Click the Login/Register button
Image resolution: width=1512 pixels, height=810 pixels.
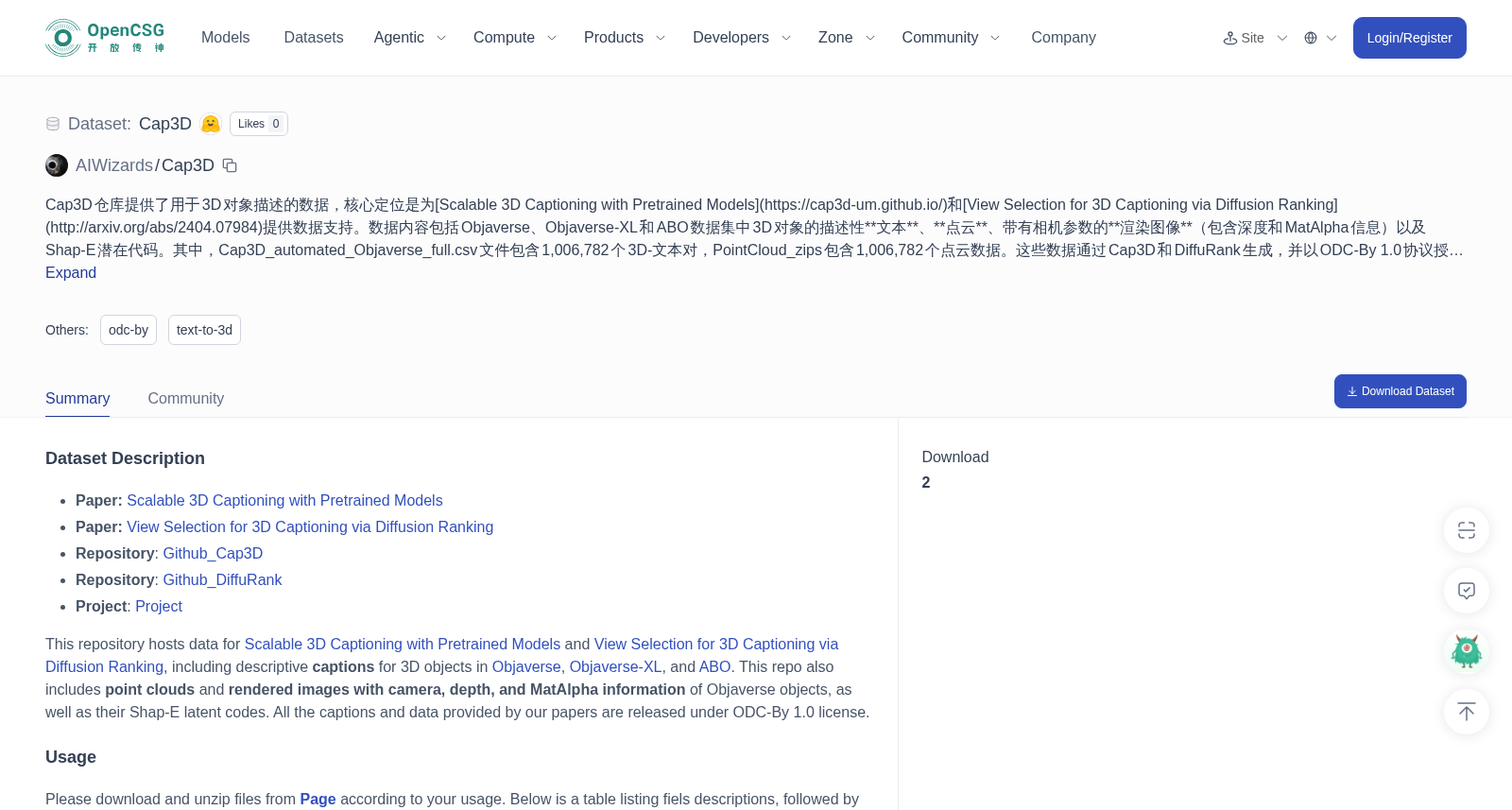(x=1410, y=38)
